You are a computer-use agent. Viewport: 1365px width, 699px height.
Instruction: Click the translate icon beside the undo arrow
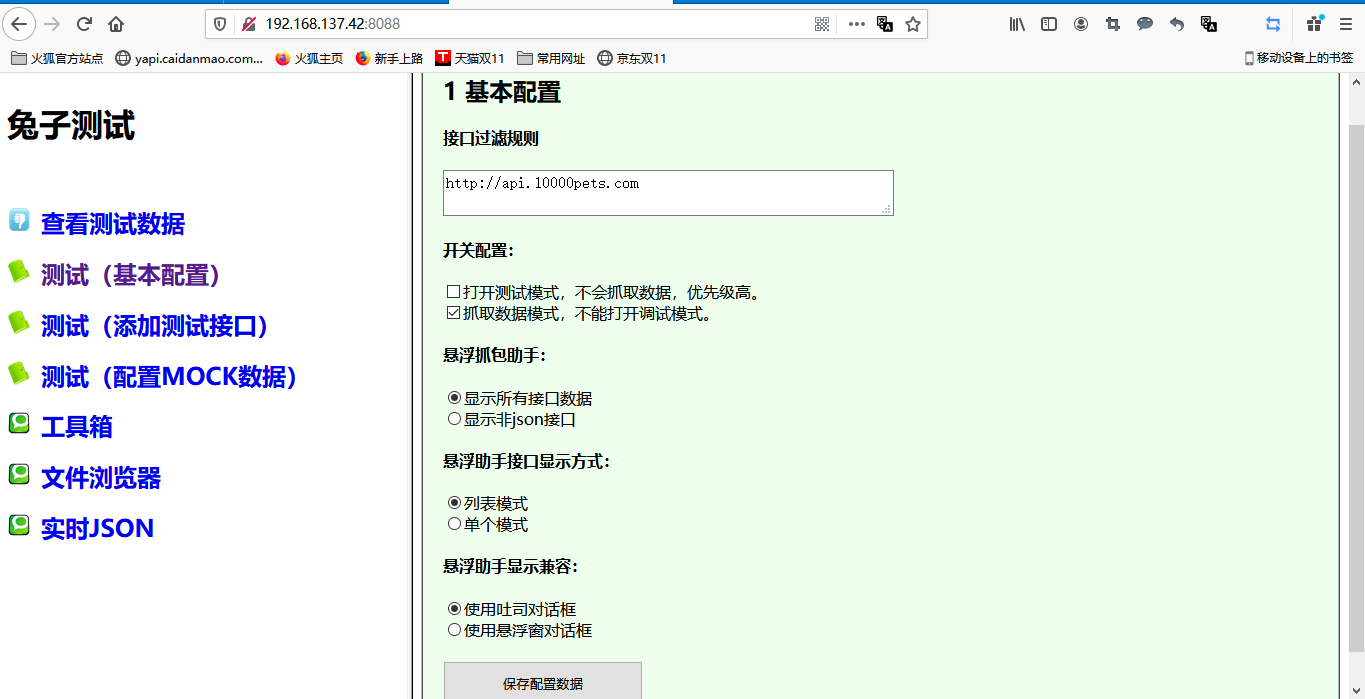click(1209, 24)
